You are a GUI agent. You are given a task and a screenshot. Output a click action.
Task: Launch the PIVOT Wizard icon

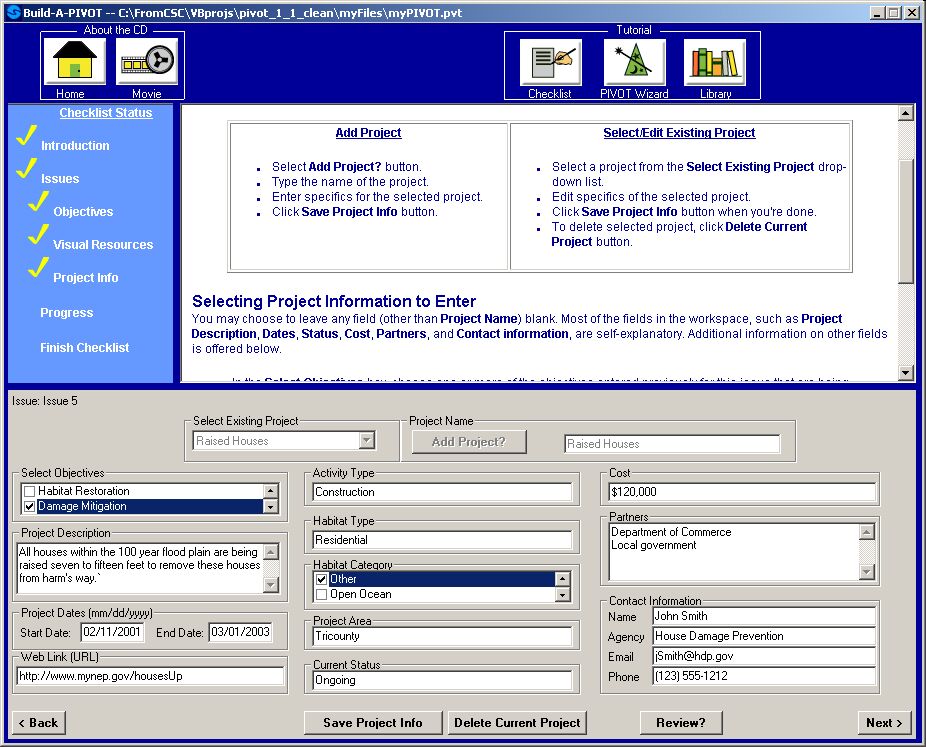(x=634, y=63)
